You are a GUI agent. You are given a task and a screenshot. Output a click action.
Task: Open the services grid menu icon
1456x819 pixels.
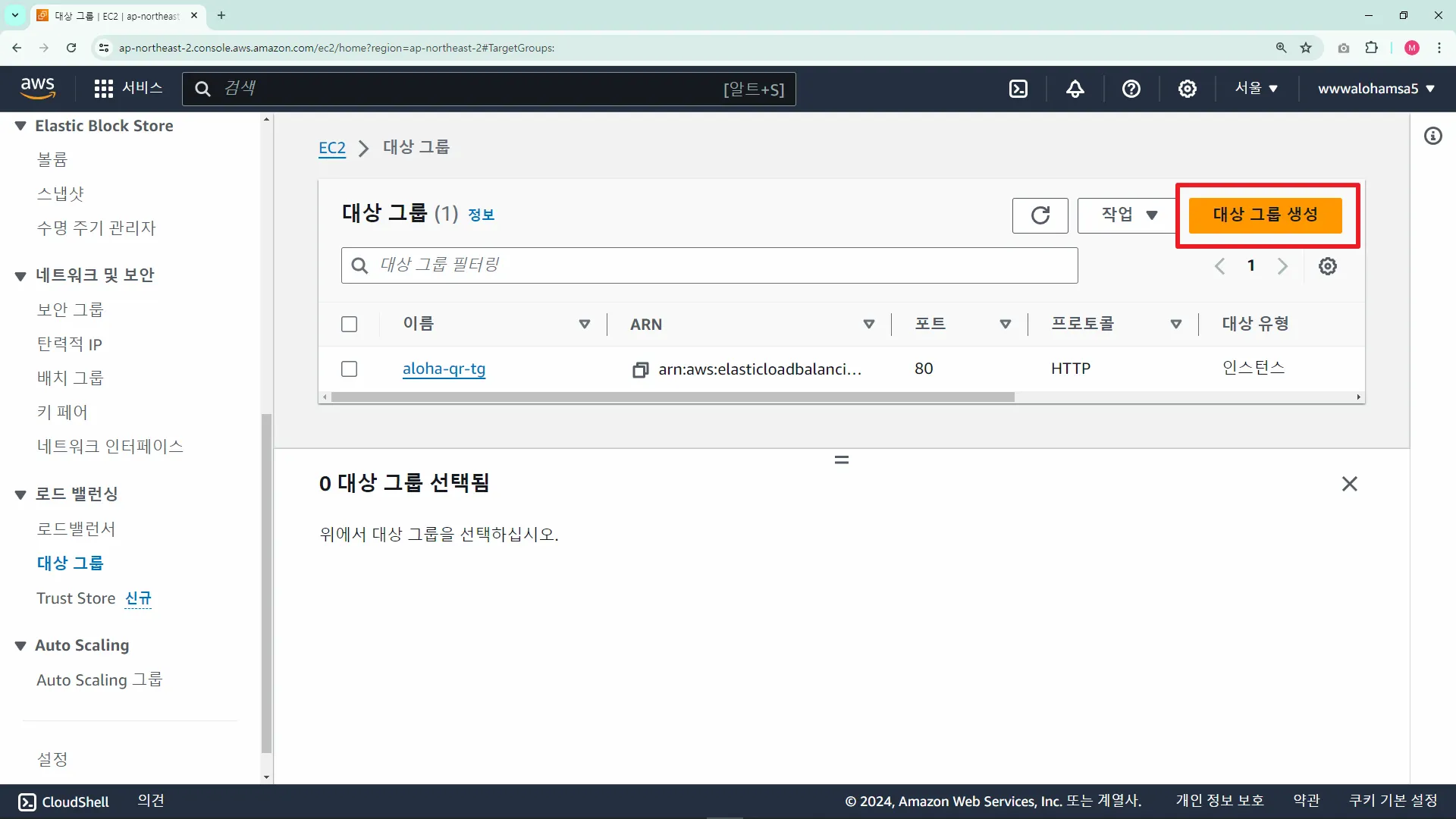[x=103, y=89]
